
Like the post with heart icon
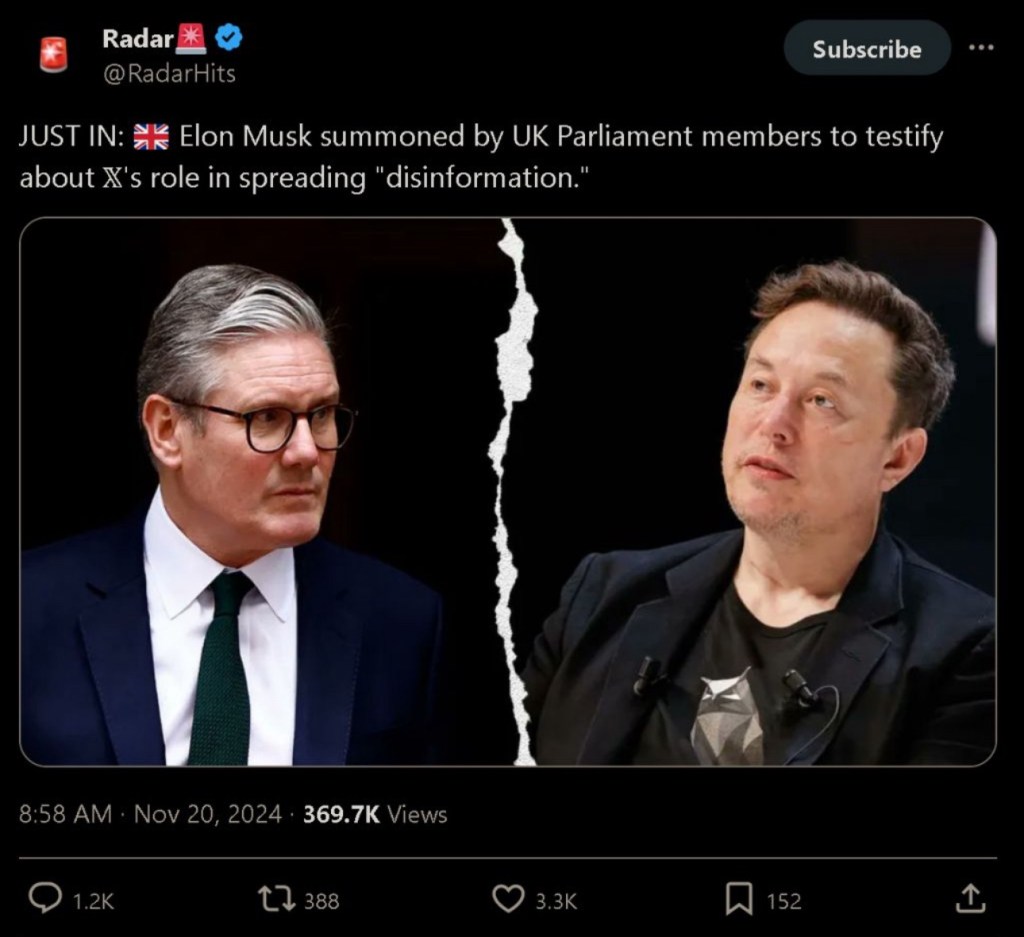[508, 899]
